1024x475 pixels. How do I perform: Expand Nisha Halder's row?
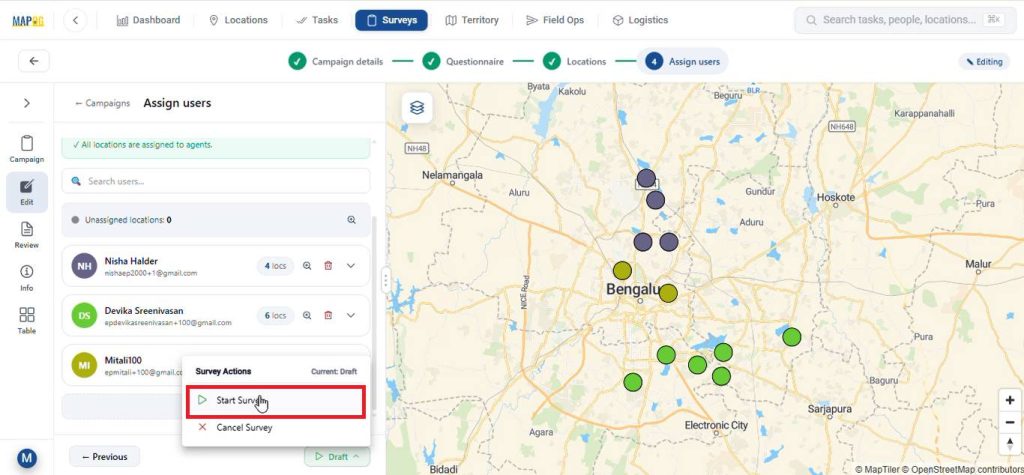point(351,266)
